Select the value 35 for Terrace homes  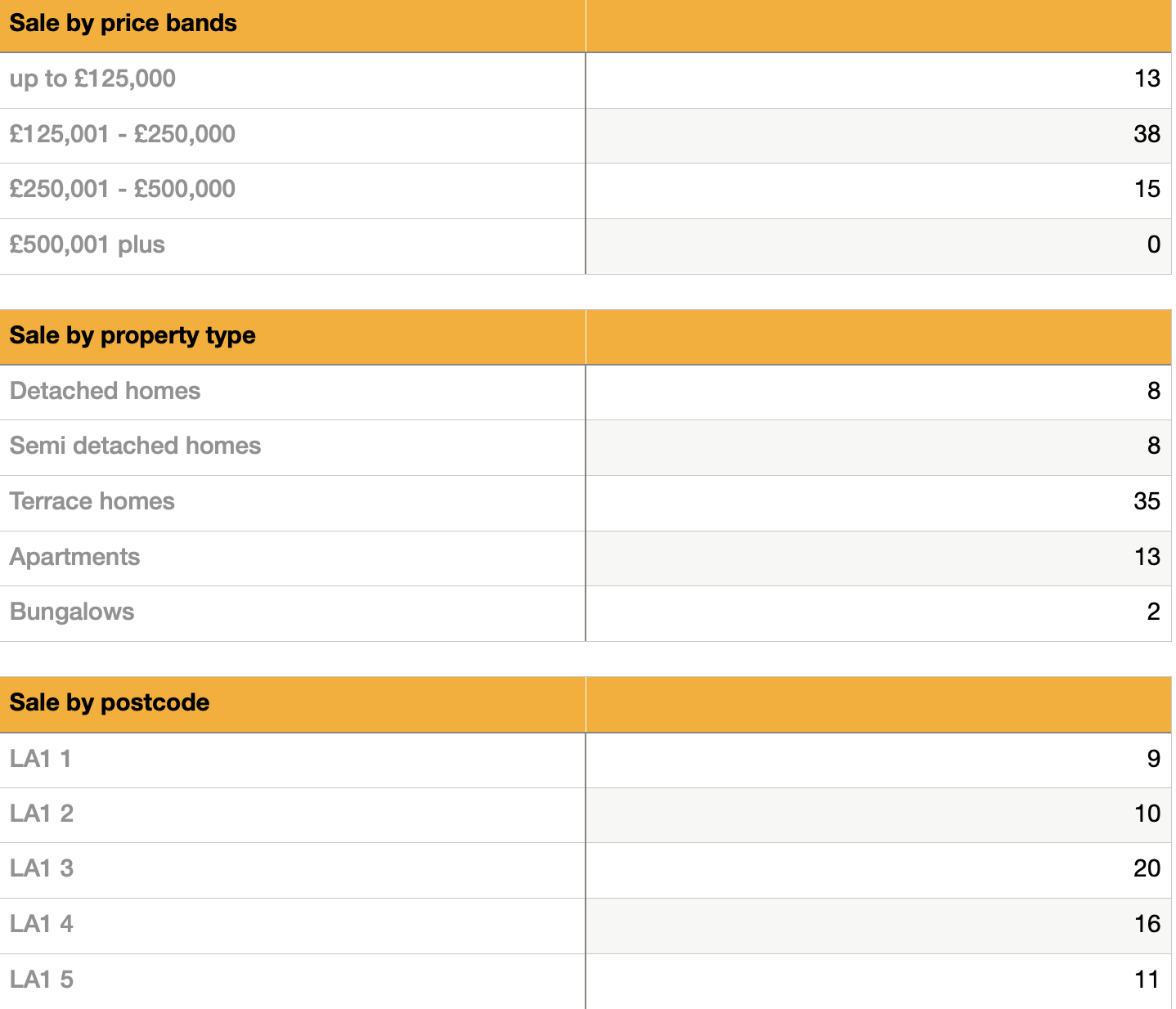1146,501
